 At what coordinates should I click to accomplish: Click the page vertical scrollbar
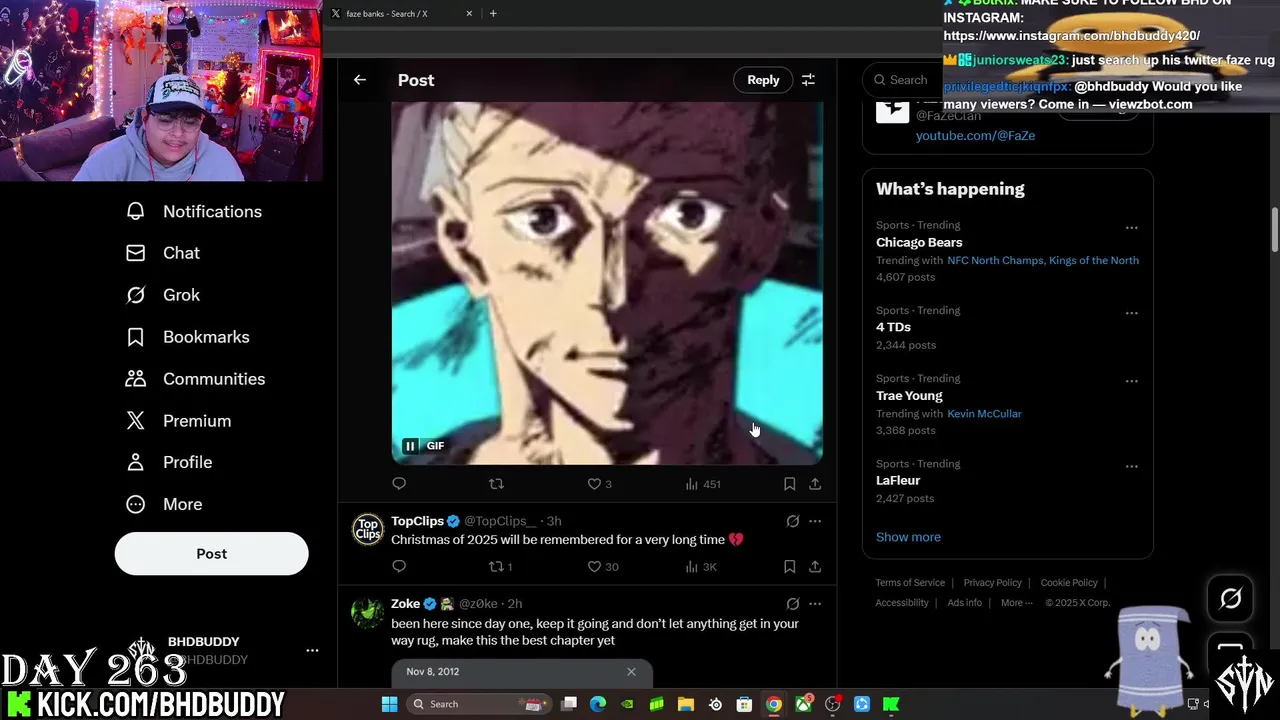(1274, 230)
